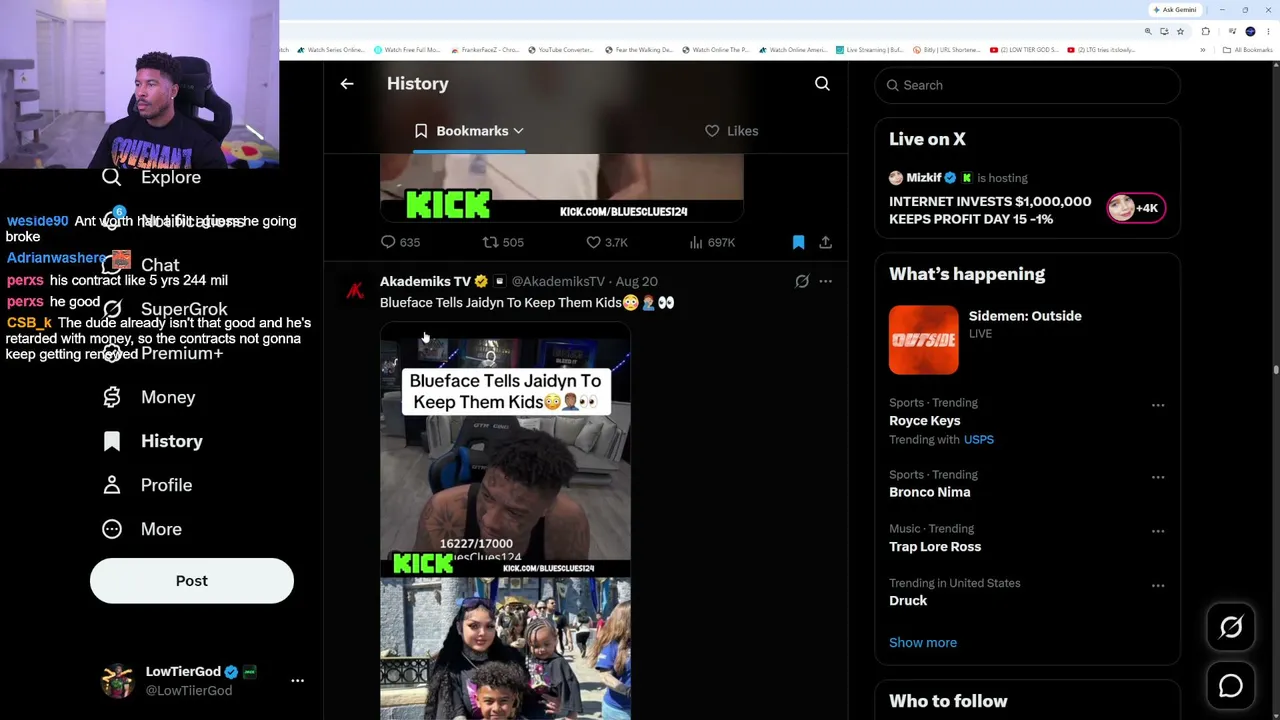The image size is (1280, 720).
Task: Open the Money dollar icon in sidebar
Action: click(112, 397)
